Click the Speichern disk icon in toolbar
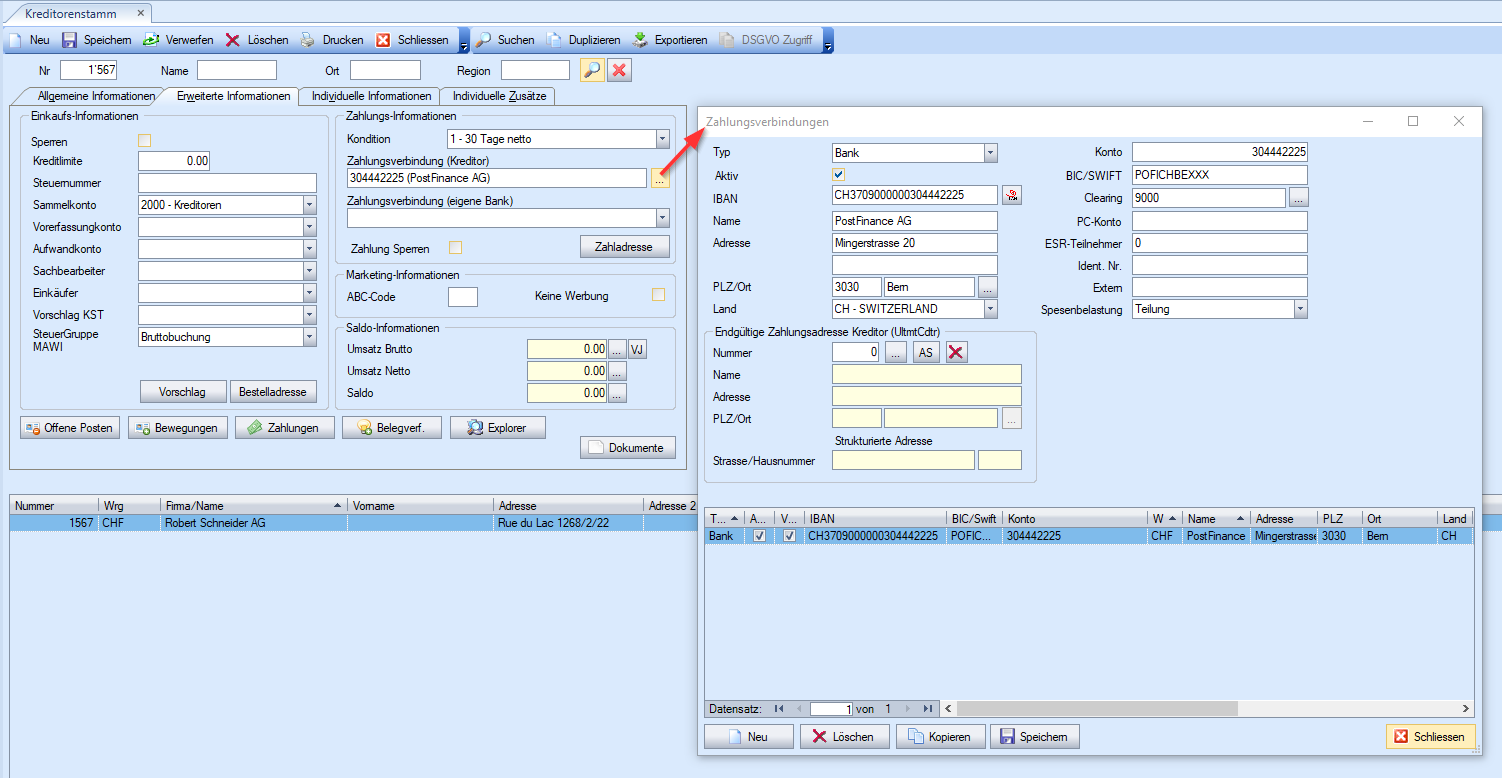 click(70, 40)
